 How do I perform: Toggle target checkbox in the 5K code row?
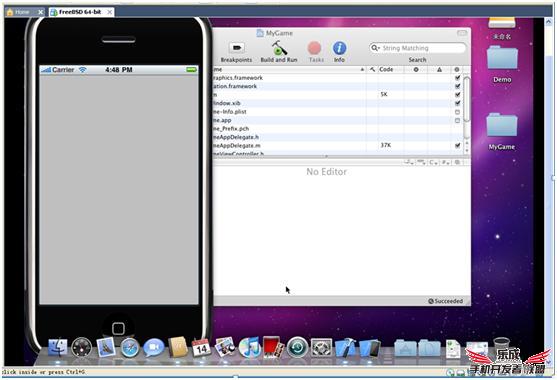point(457,94)
